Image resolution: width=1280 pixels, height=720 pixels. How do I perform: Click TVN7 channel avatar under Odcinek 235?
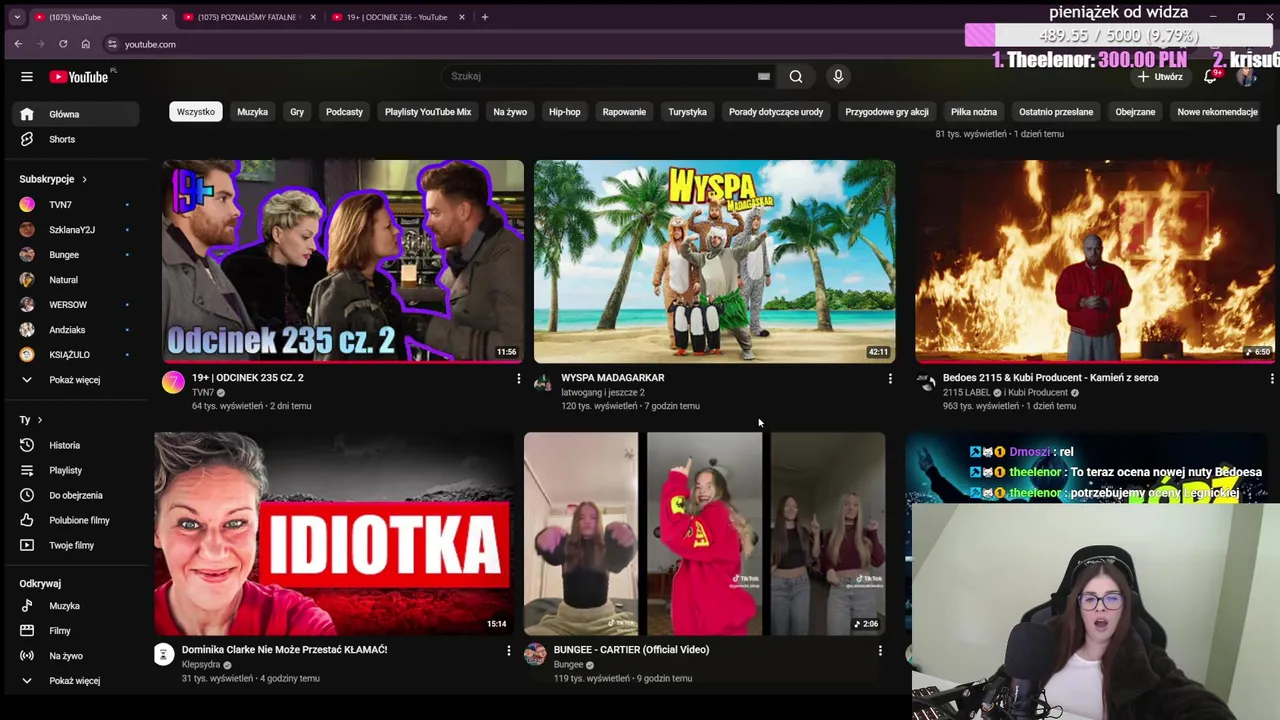(173, 382)
